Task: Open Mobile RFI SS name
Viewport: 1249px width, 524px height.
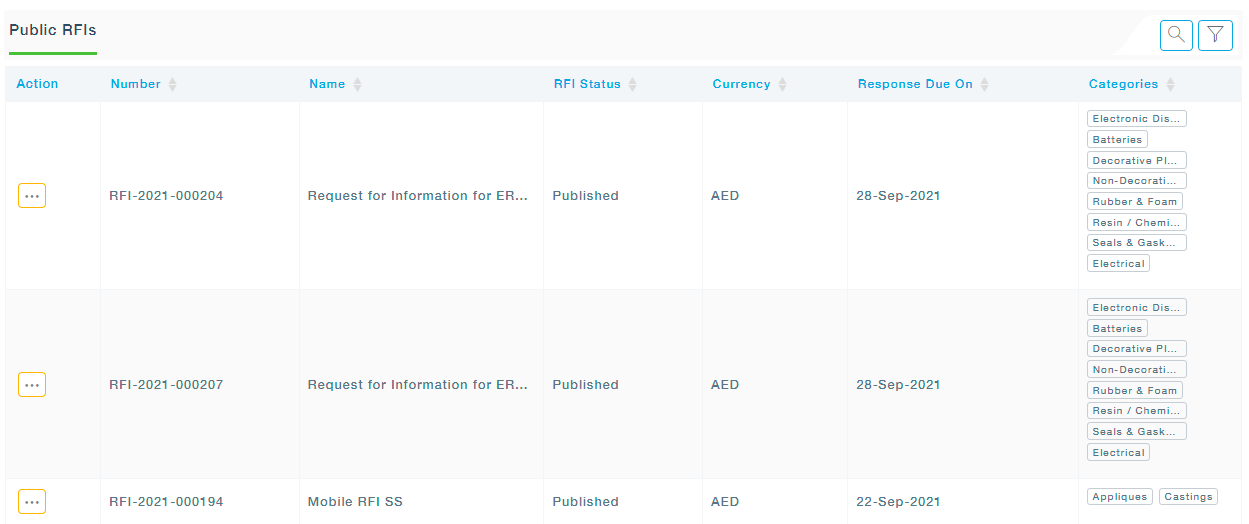Action: point(355,502)
